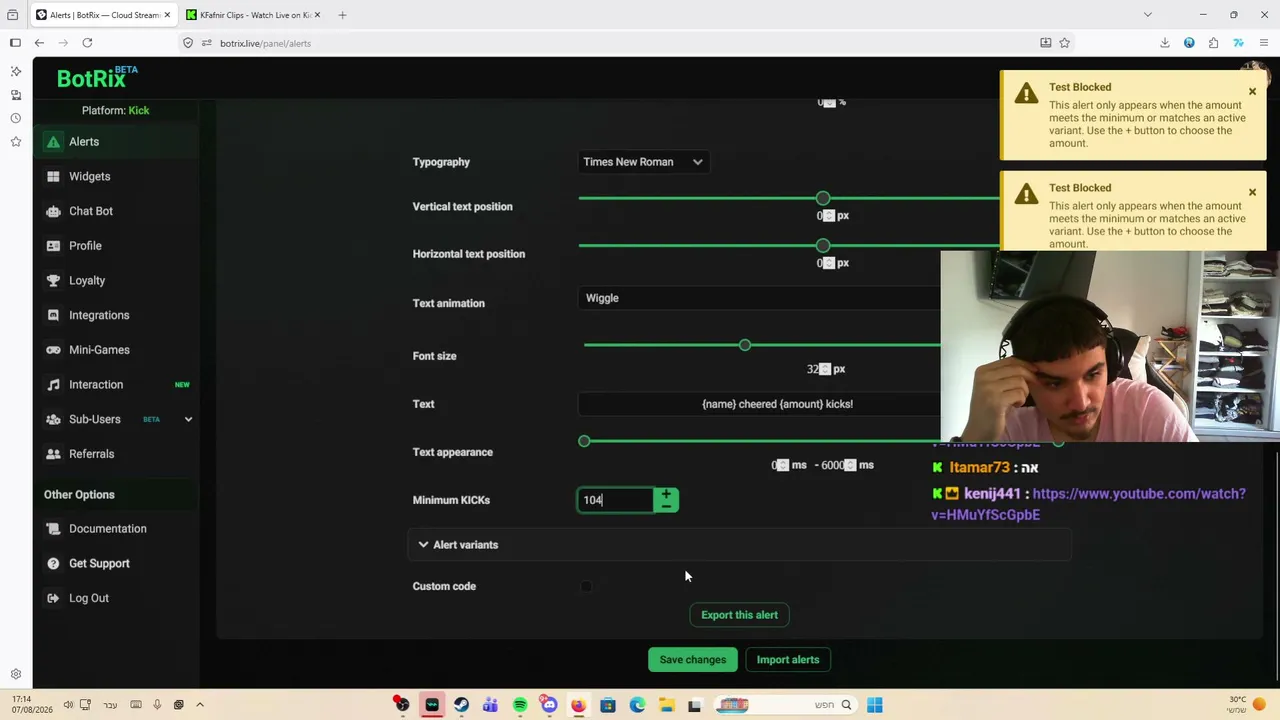Click the Loyalty trophy icon
The image size is (1280, 720).
(x=53, y=281)
